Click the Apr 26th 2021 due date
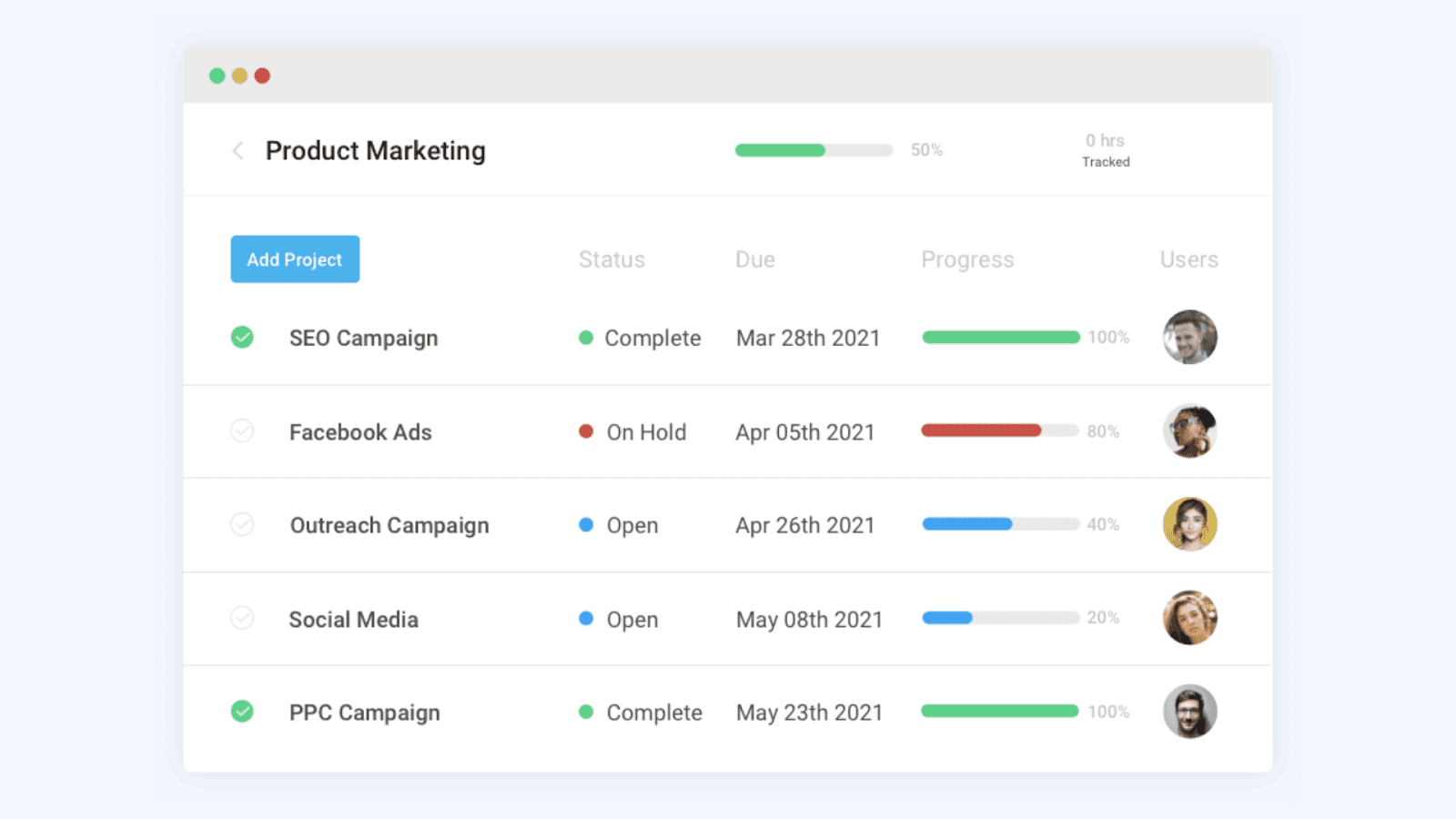 [x=805, y=526]
